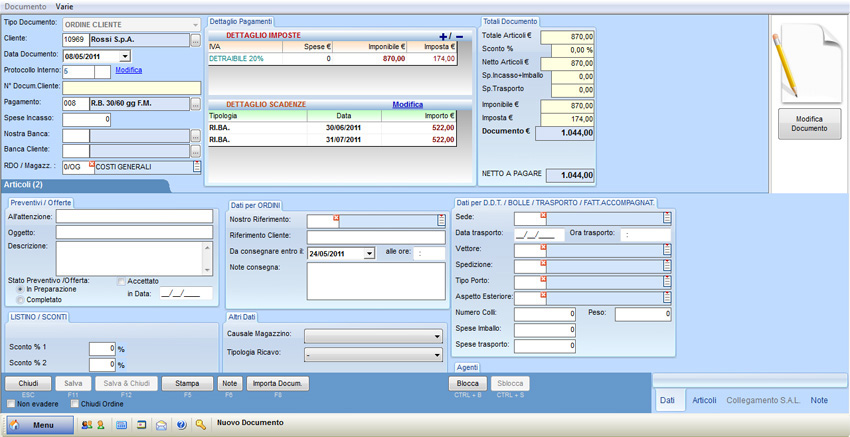The image size is (850, 437).
Task: Click Modifica link next to Dettaglio Scadenze
Action: [x=407, y=105]
